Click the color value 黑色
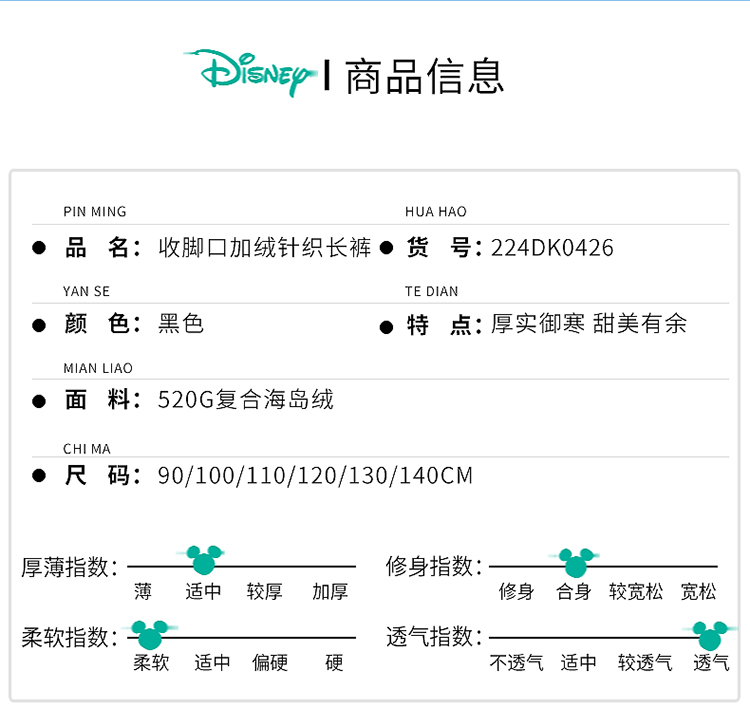 point(181,323)
